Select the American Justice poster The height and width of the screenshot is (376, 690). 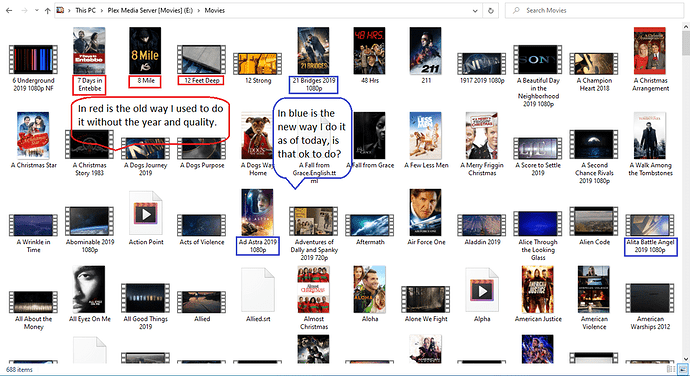(x=538, y=289)
